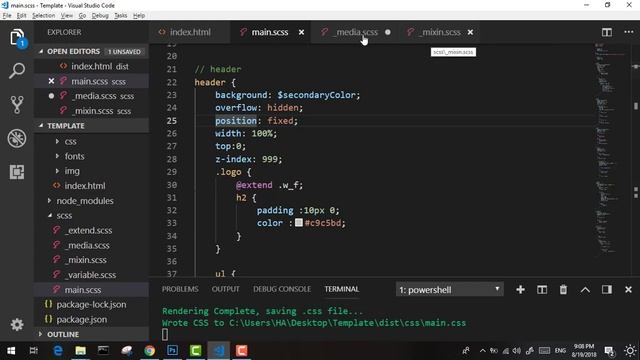640x360 pixels.
Task: Open the Windows Start menu
Action: [x=11, y=351]
